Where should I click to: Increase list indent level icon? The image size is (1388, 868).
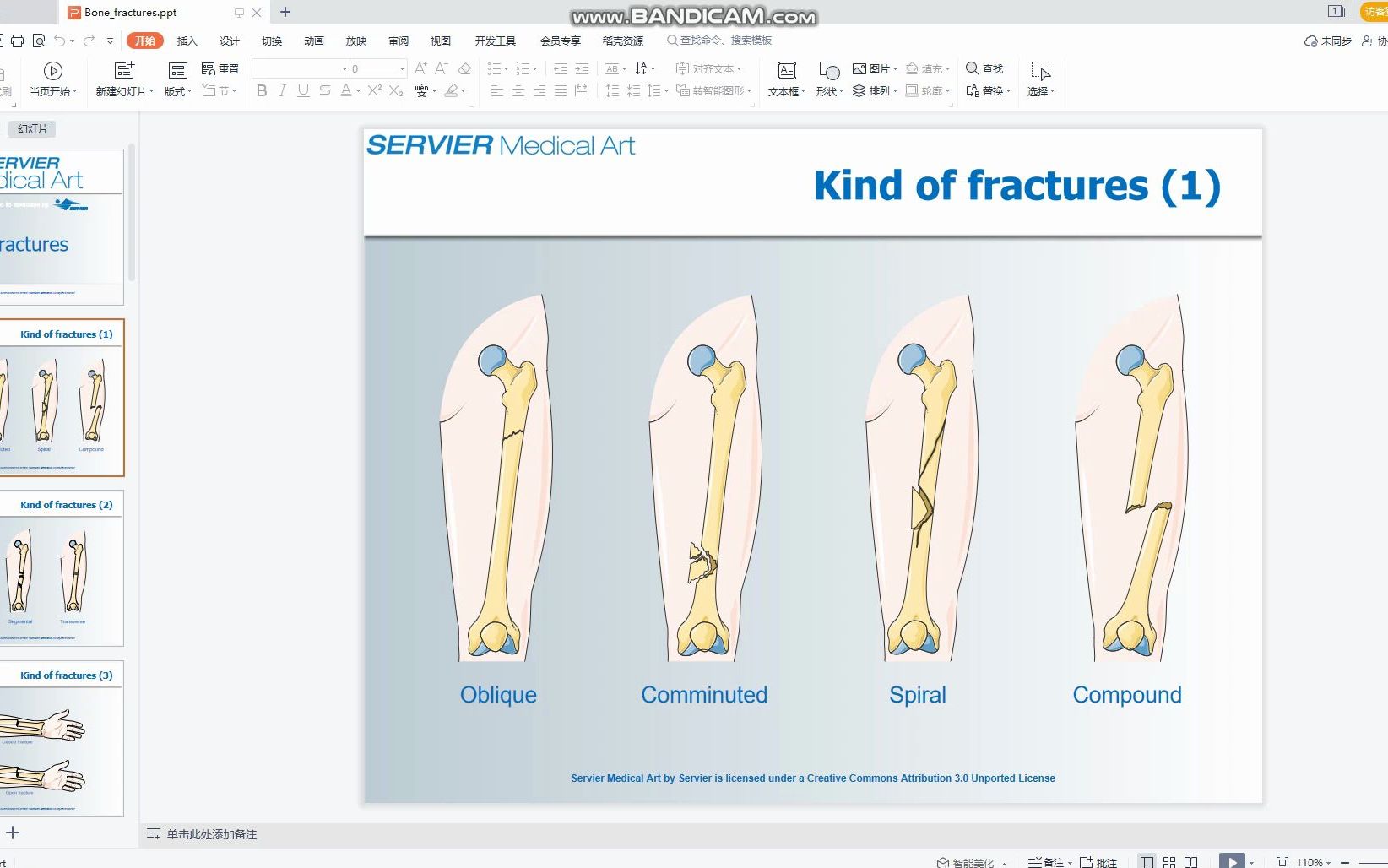tap(582, 68)
